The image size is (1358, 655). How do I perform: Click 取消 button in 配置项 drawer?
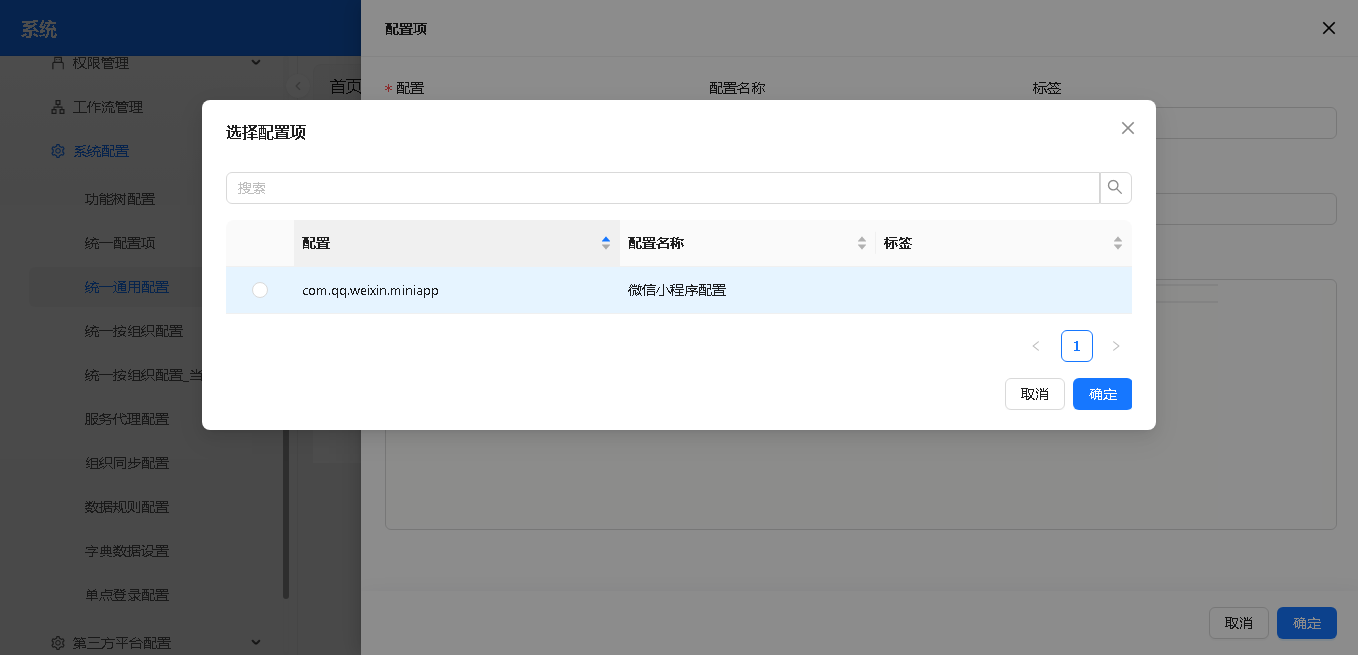[x=1239, y=623]
